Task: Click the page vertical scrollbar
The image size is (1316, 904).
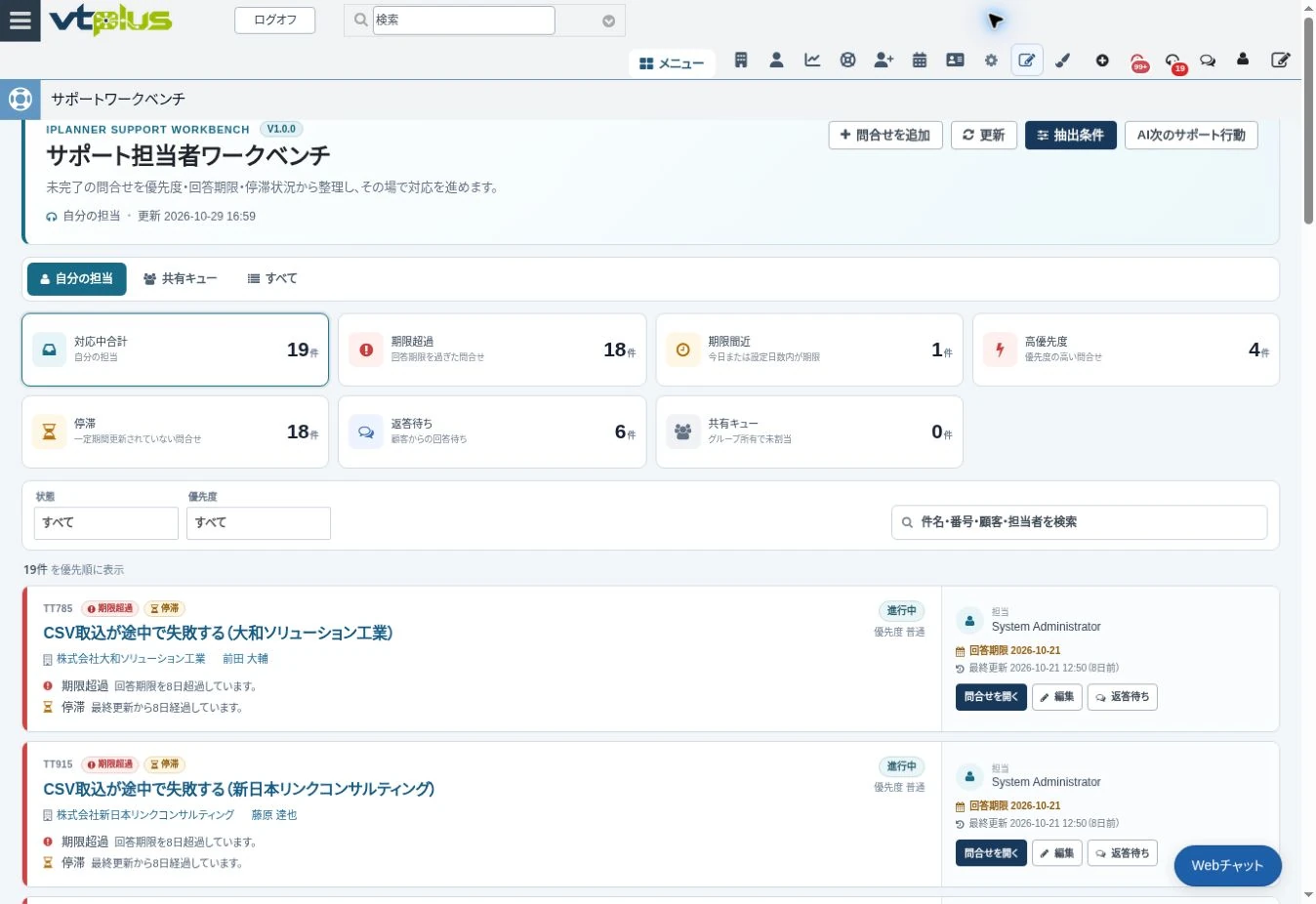Action: click(1309, 123)
